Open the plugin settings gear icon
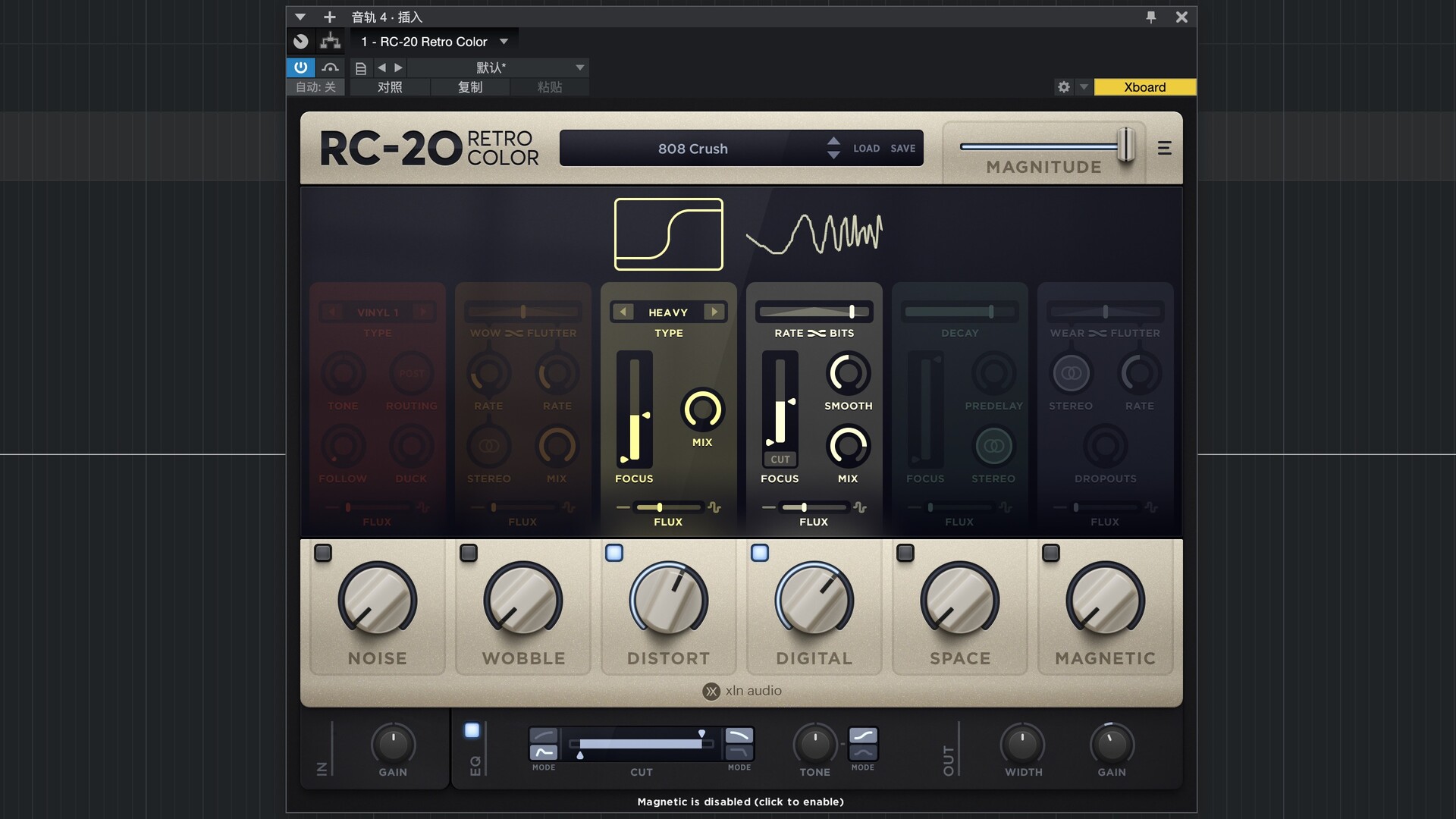This screenshot has height=819, width=1456. [x=1063, y=87]
